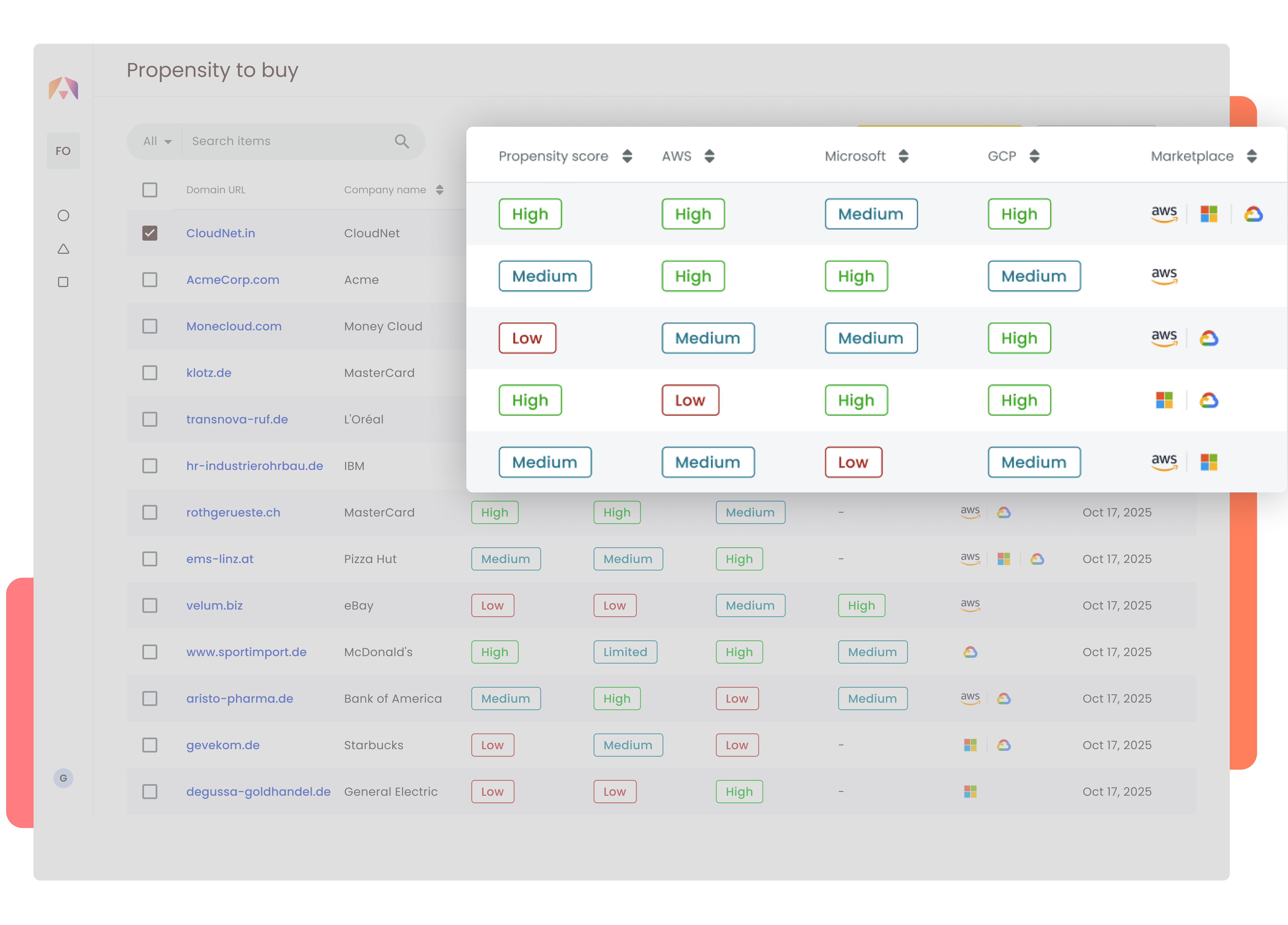Open the FO sidebar menu item
The width and height of the screenshot is (1288, 925).
tap(63, 151)
